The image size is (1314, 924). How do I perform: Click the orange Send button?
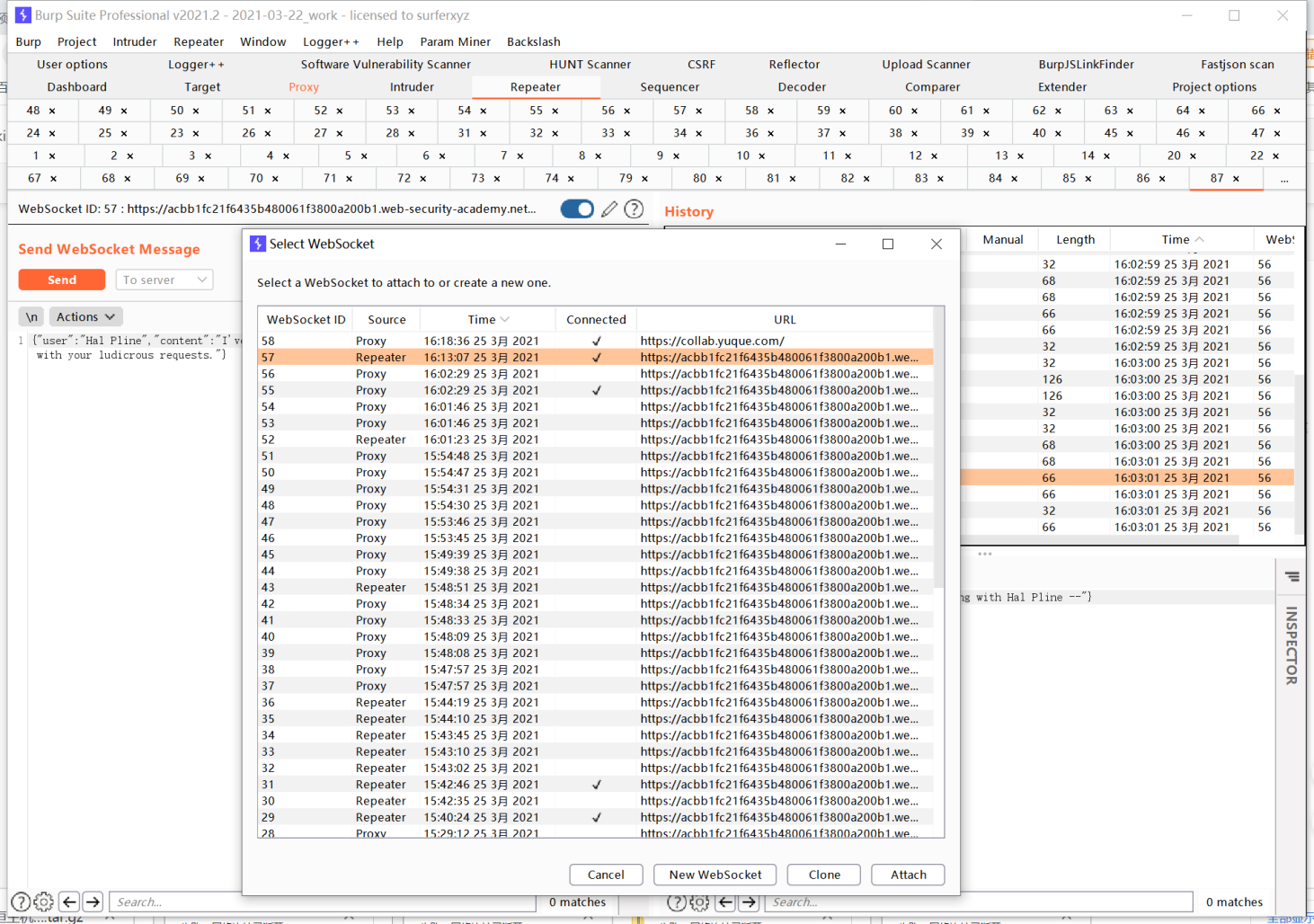62,280
